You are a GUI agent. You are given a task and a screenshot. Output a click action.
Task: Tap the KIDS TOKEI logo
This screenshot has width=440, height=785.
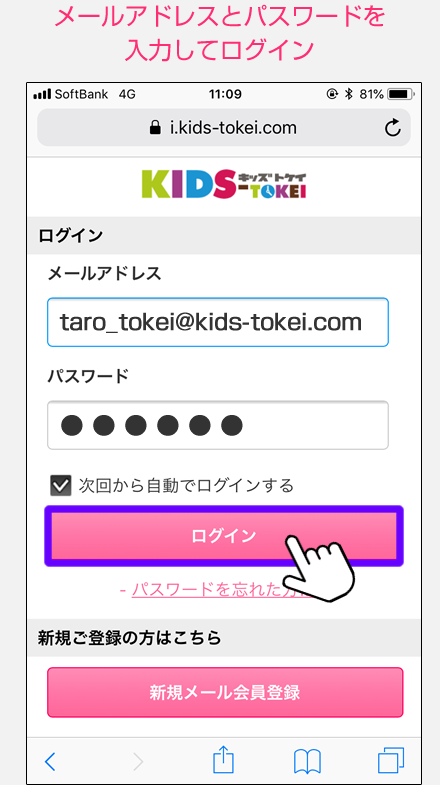[224, 184]
